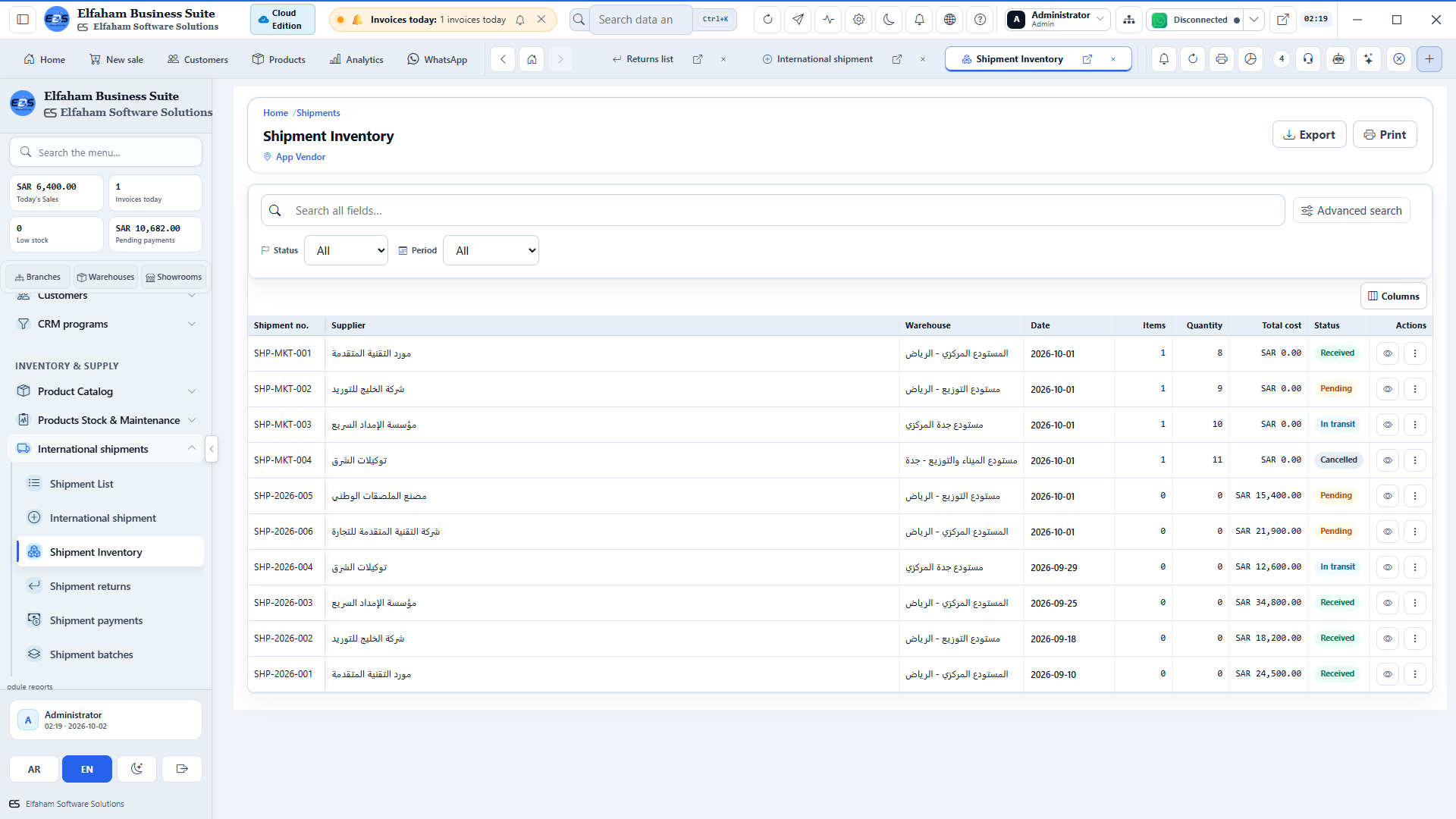View shipment SHP-2026-001 eye icon

click(x=1387, y=674)
